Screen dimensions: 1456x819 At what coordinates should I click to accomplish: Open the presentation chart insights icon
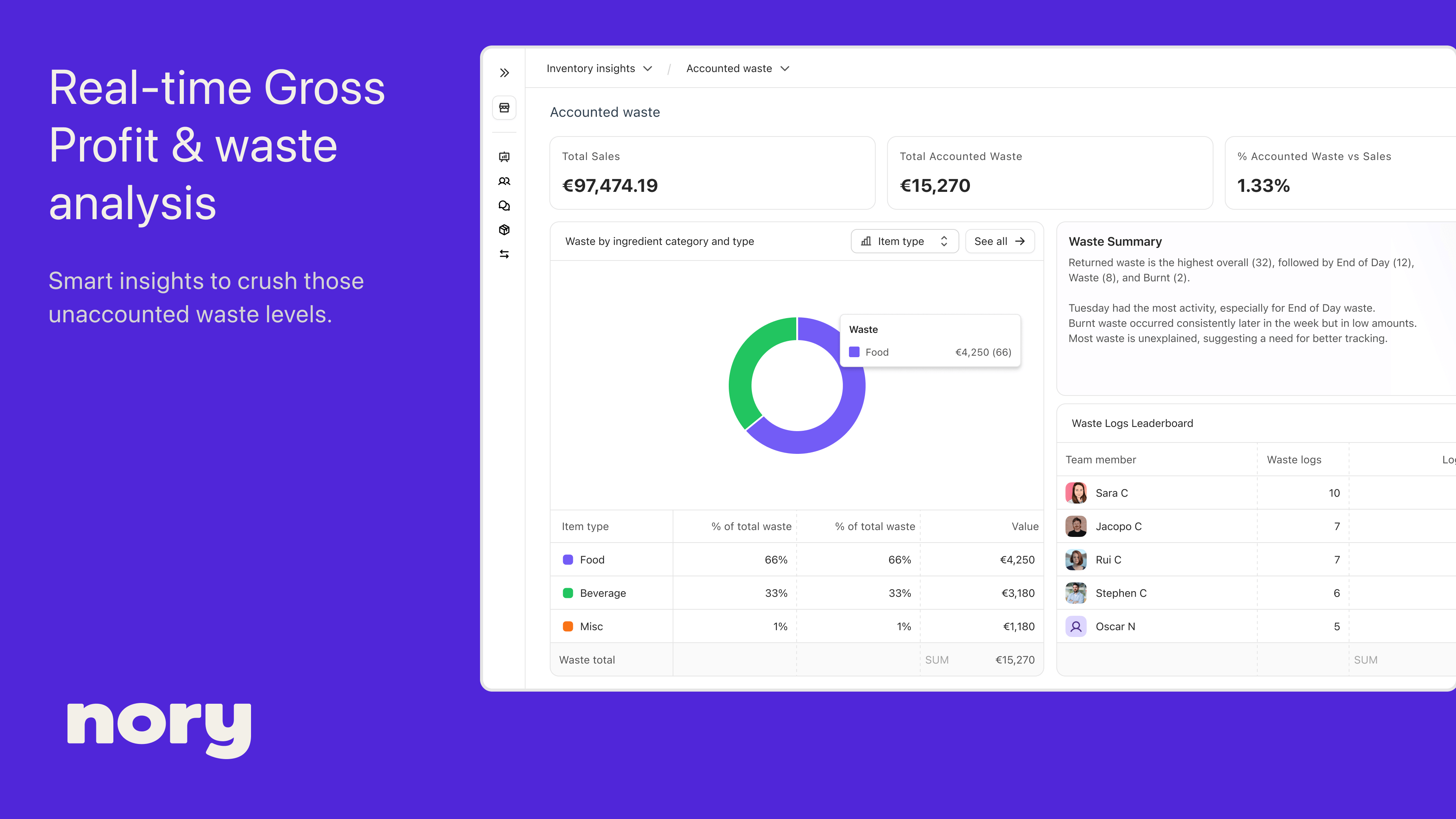(x=504, y=157)
